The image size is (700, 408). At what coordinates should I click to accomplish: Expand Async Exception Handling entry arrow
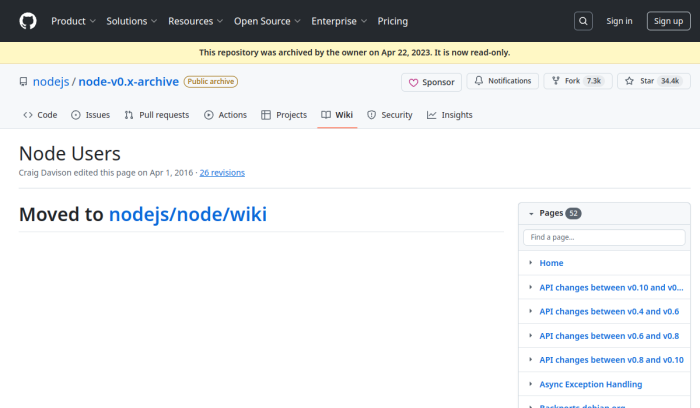click(530, 384)
